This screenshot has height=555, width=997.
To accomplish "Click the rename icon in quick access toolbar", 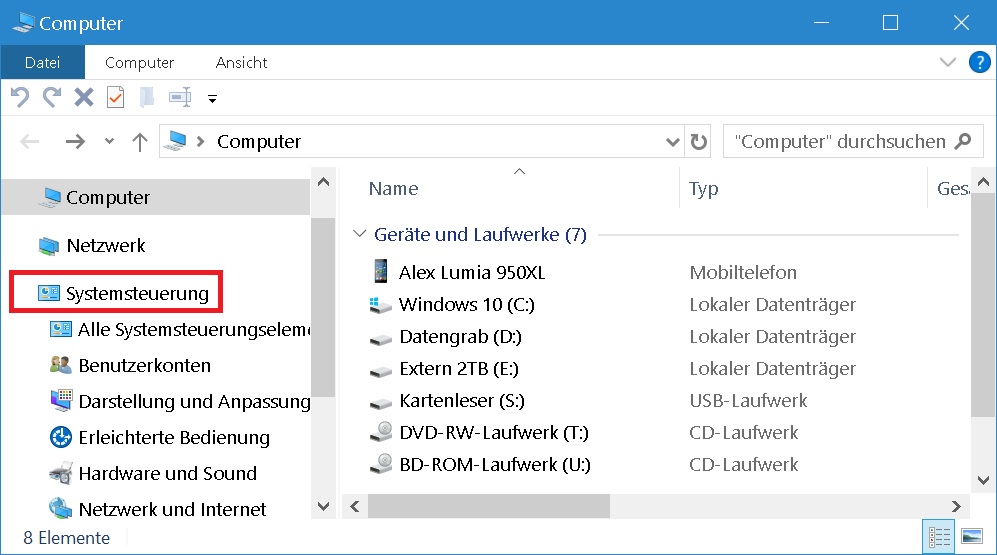I will [180, 97].
